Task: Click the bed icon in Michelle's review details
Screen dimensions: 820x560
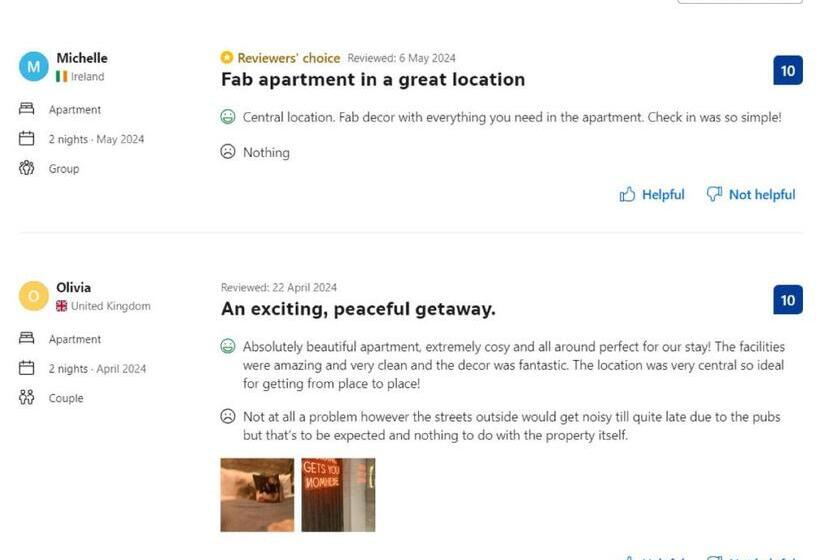Action: (27, 109)
